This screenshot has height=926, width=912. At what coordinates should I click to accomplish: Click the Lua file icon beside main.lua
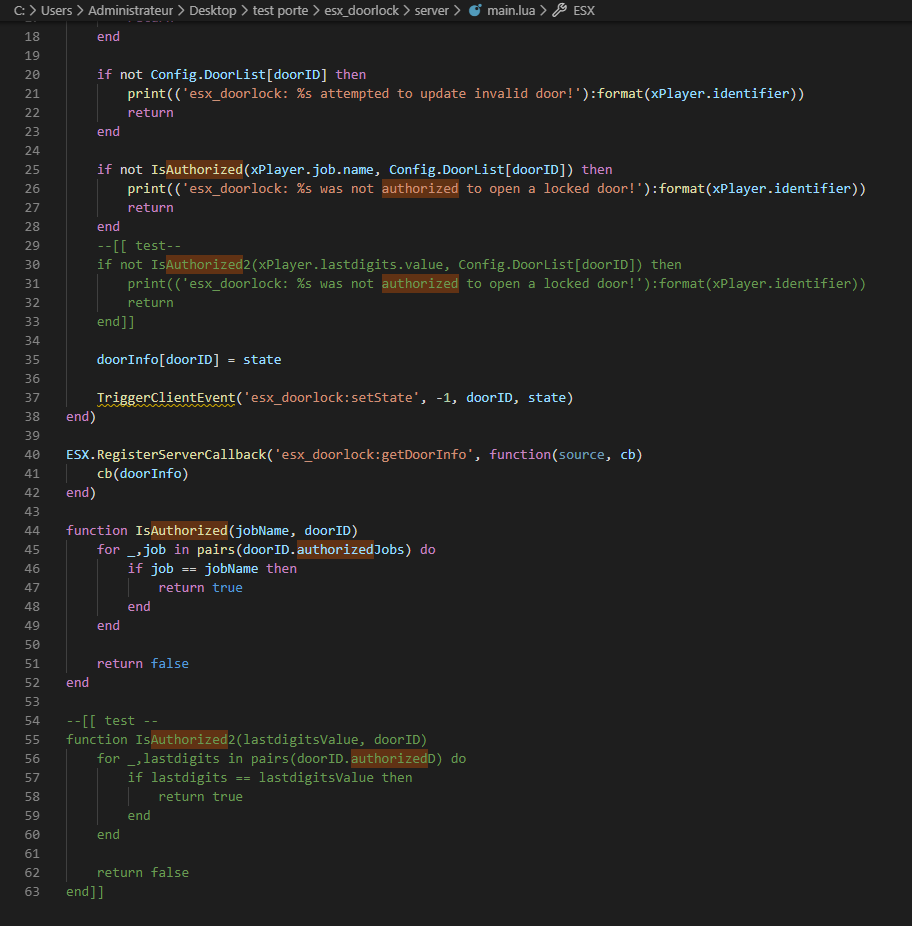click(475, 11)
